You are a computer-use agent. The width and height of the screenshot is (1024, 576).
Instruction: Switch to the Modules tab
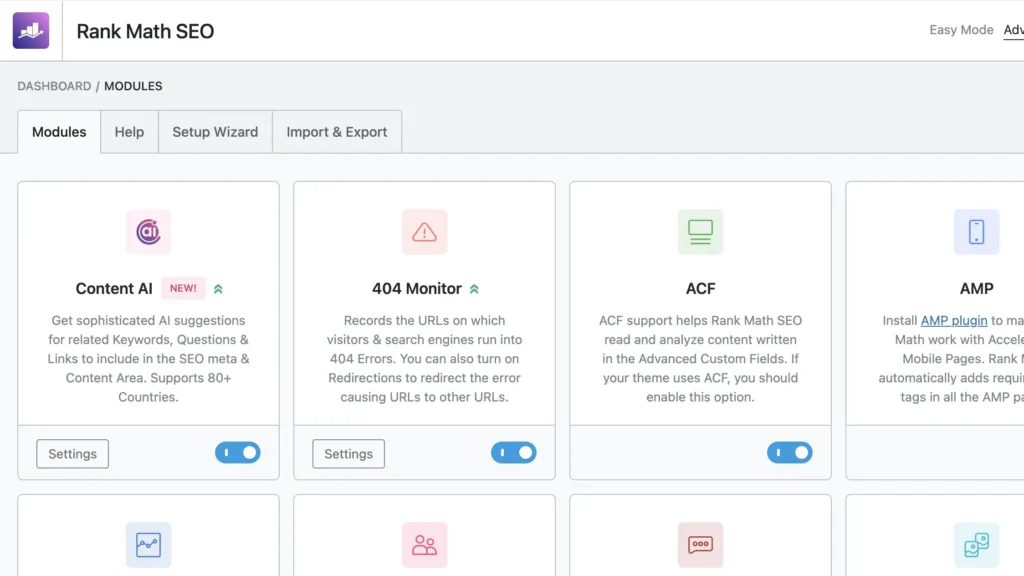click(x=59, y=132)
